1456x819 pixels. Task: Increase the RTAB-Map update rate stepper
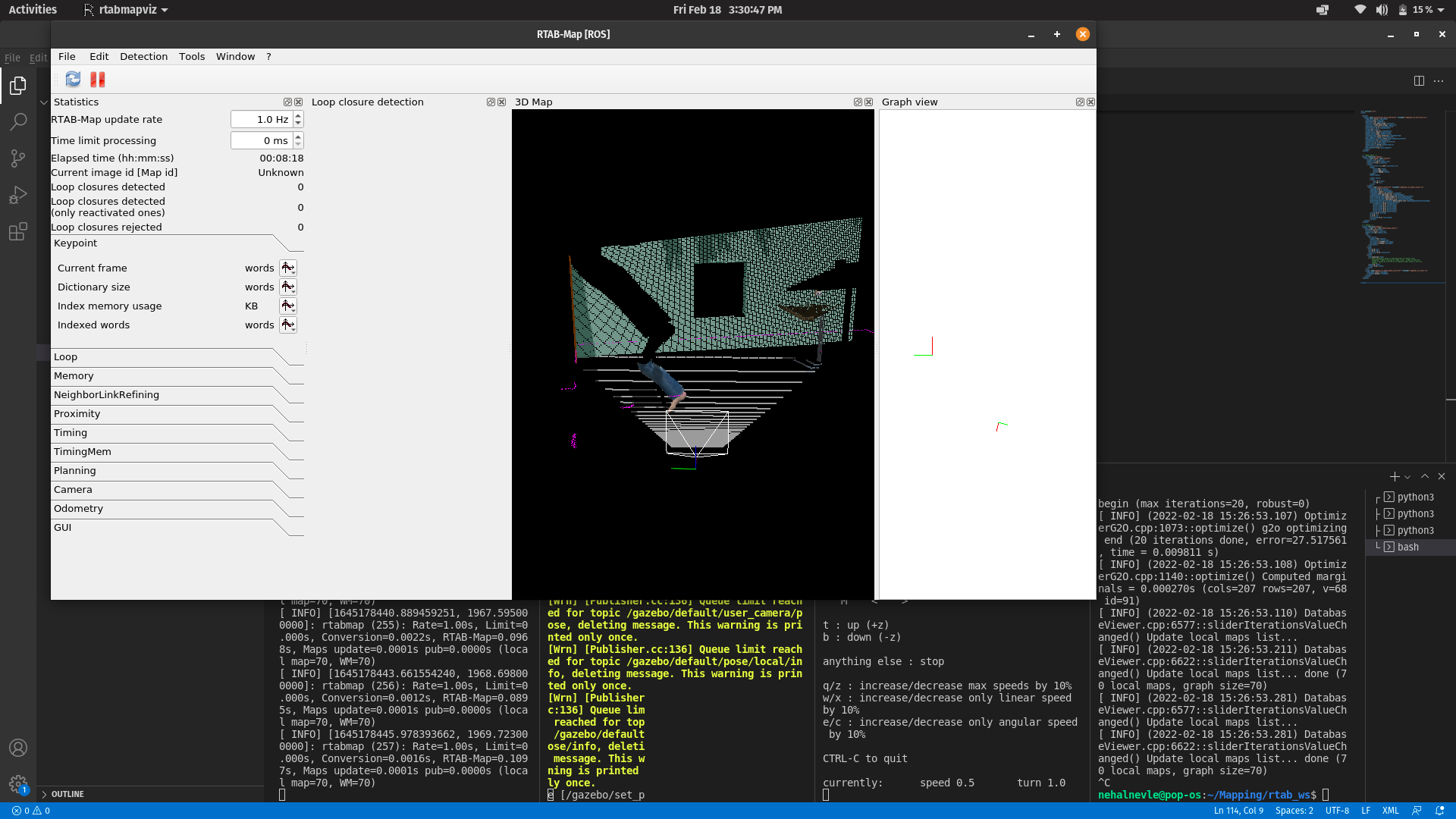click(298, 115)
